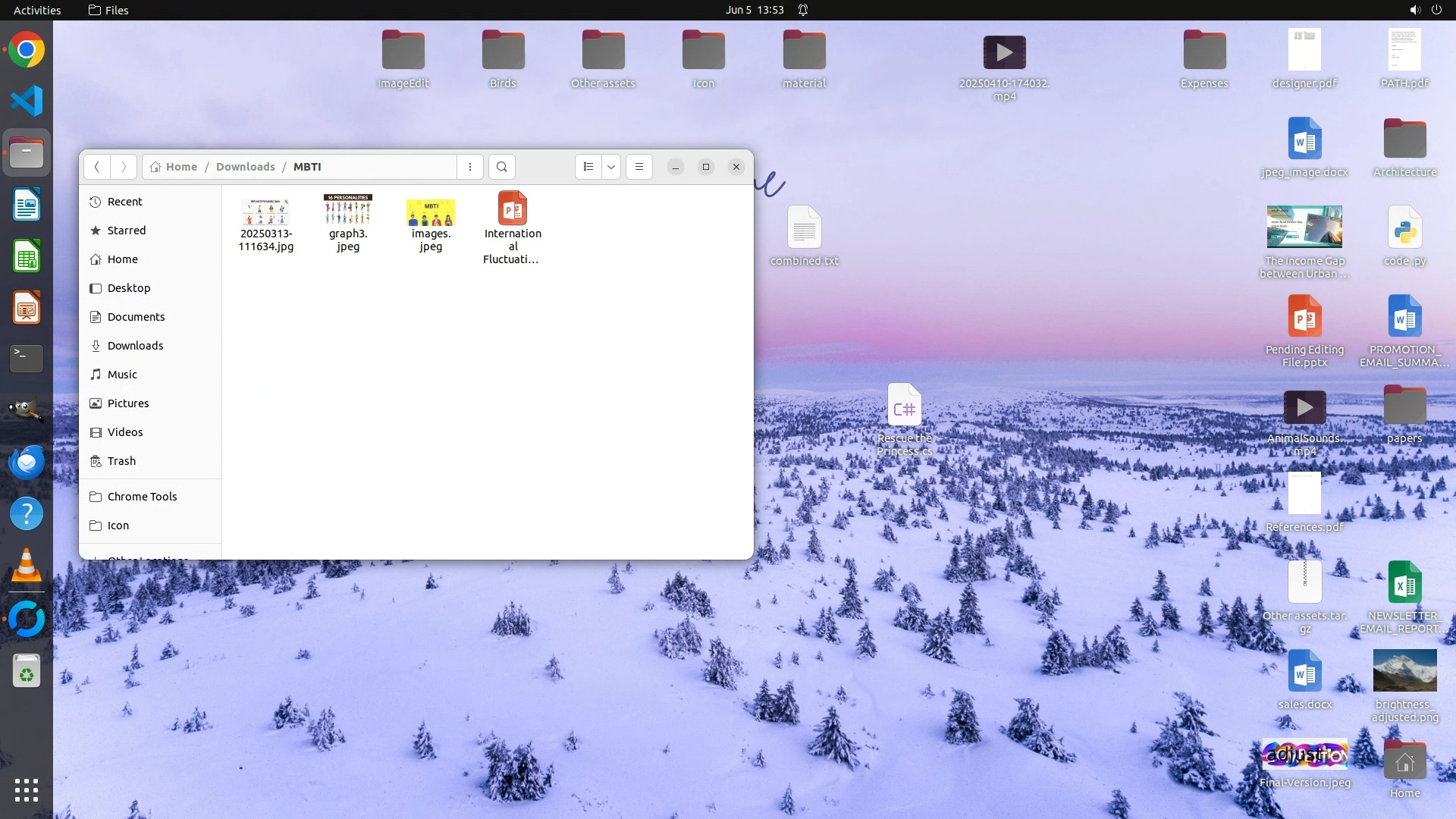Image resolution: width=1456 pixels, height=819 pixels.
Task: Open the Files app menu in top bar
Action: pyautogui.click(x=108, y=10)
